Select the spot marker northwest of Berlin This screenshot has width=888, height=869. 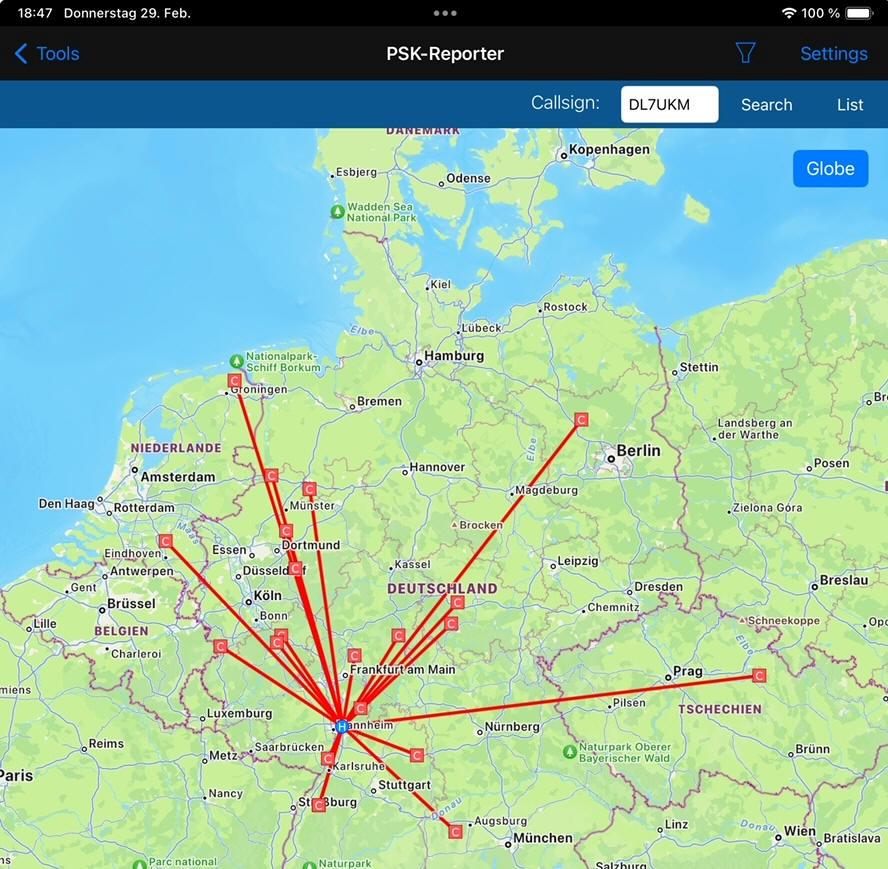click(581, 420)
